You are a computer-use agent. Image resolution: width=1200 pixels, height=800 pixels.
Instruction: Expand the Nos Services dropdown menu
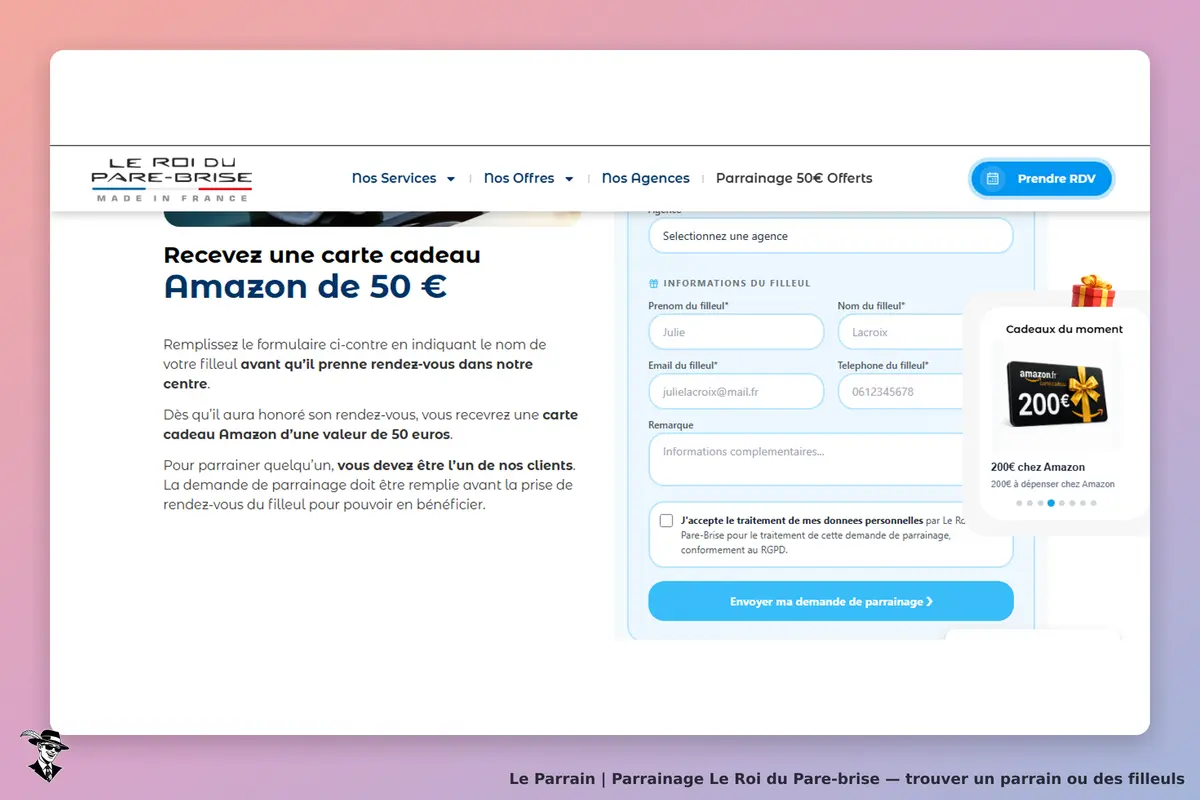point(403,178)
